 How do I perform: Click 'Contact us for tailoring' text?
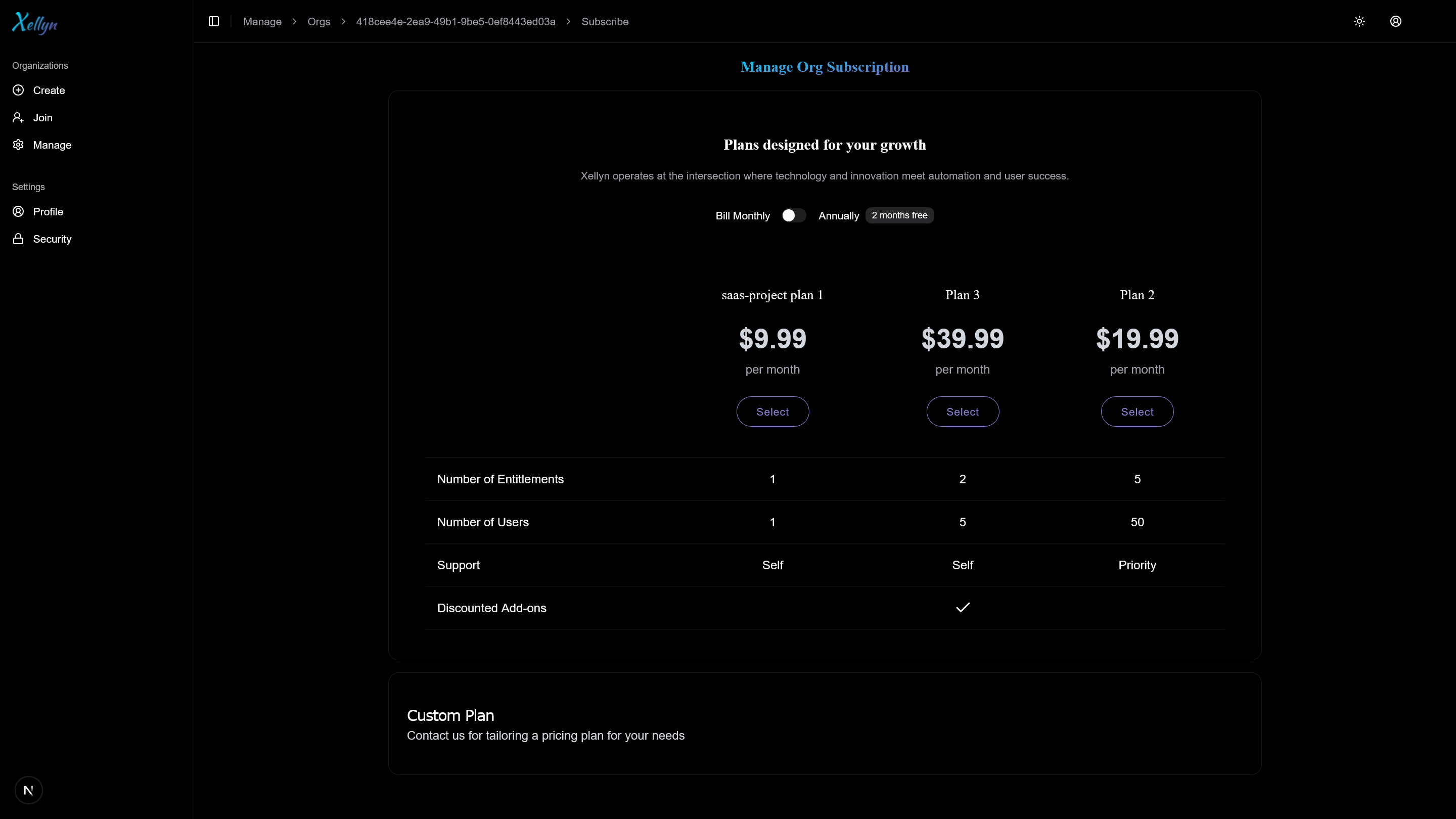[545, 736]
